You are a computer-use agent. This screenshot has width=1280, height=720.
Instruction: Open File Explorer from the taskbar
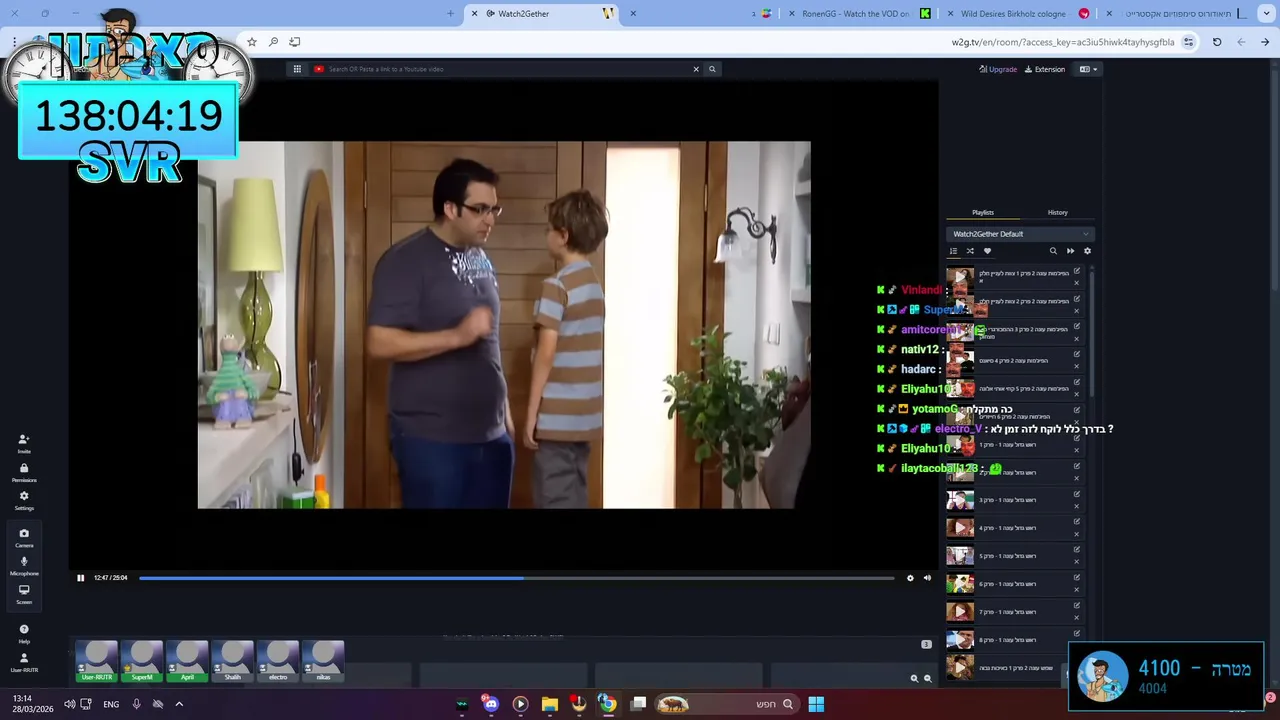(x=549, y=704)
